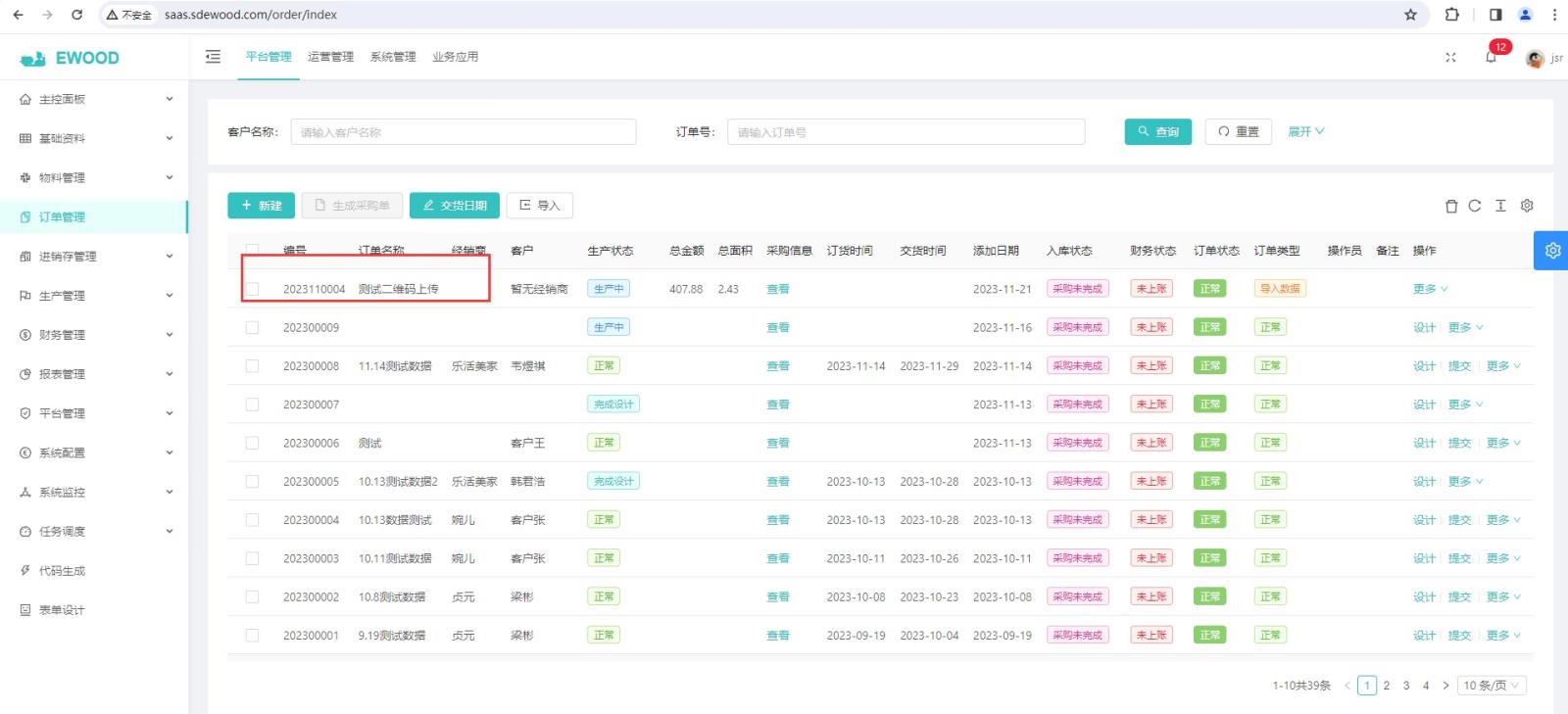Expand 进销存管理 sidebar menu

click(93, 256)
